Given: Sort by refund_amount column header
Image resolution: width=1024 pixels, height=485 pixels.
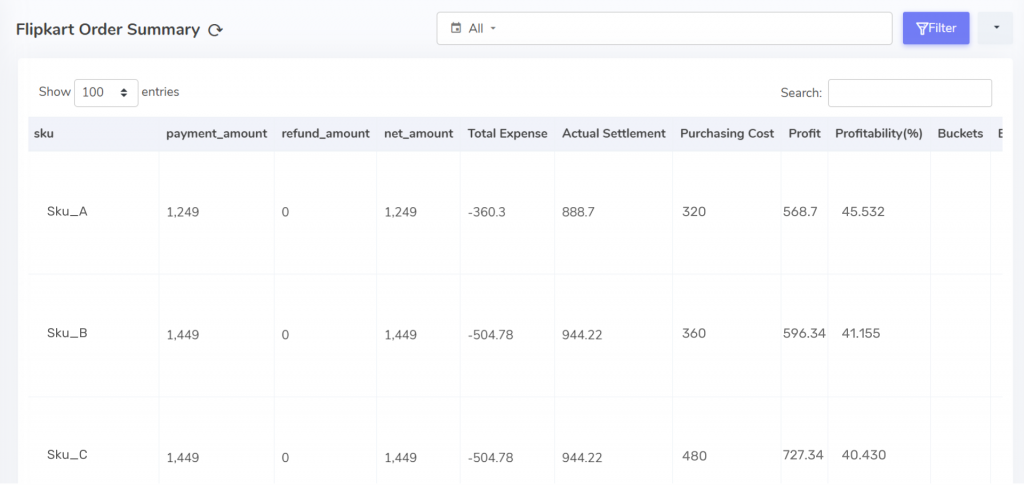Looking at the screenshot, I should coord(325,134).
